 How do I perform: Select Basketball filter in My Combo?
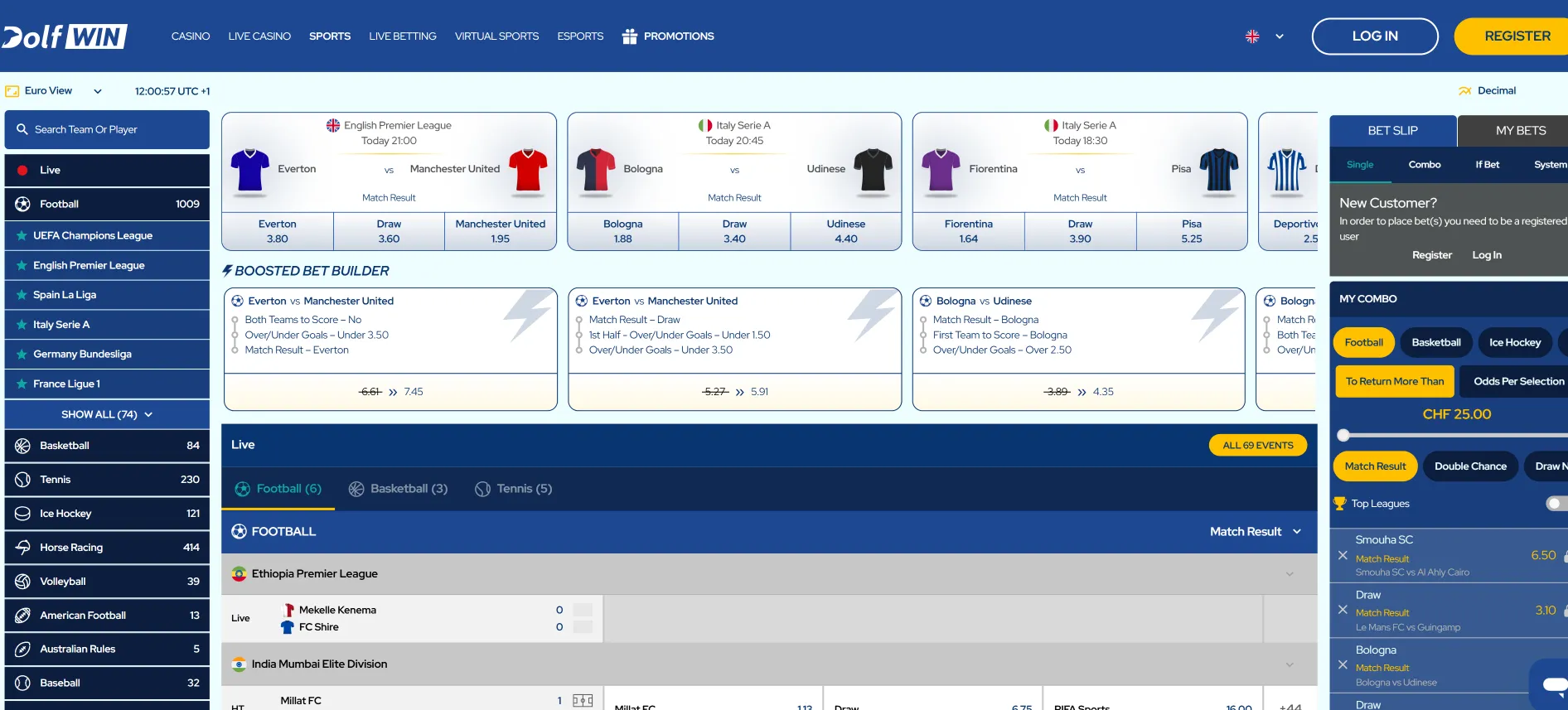(x=1436, y=342)
